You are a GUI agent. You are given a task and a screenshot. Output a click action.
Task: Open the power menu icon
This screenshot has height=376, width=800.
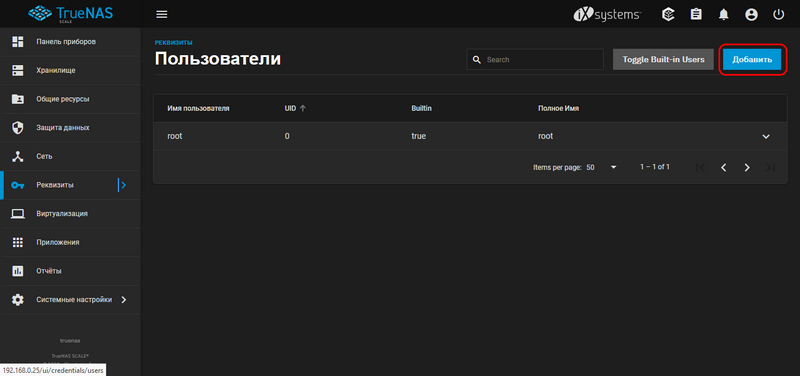tap(778, 14)
